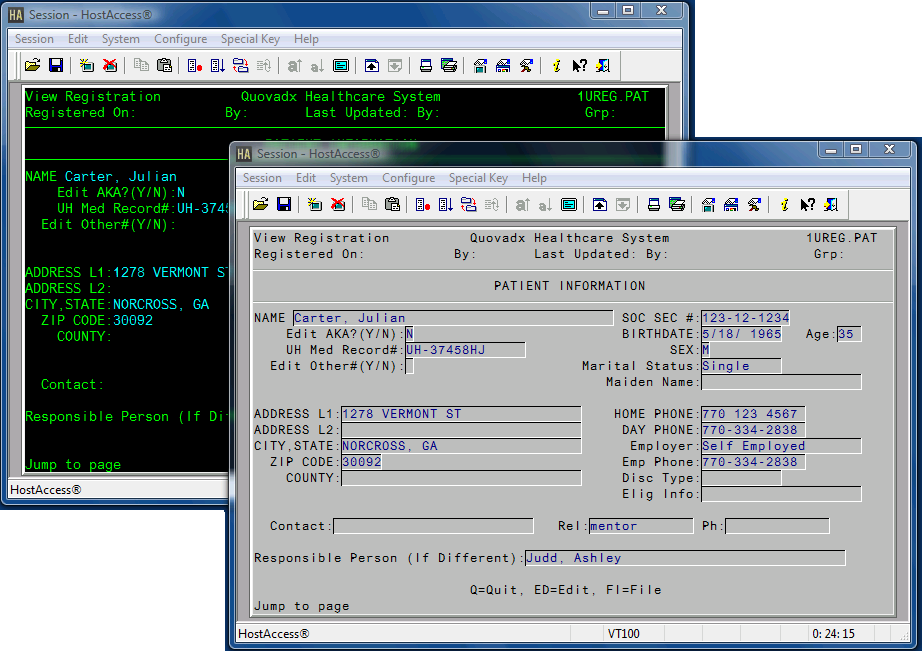Click the page up arrow icon, front window
The image size is (922, 651).
point(600,205)
